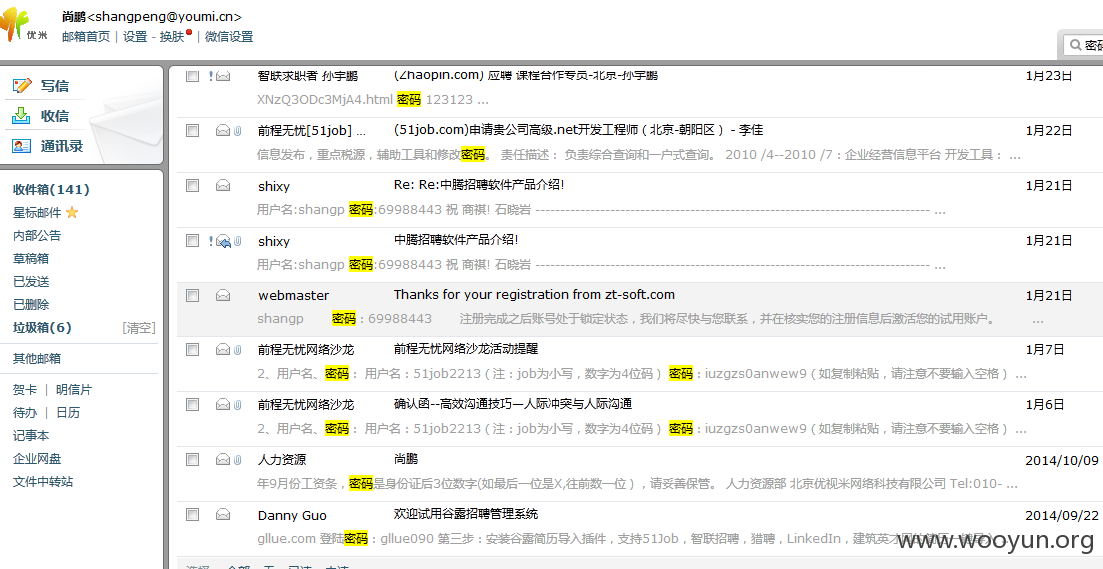The image size is (1103, 569).
Task: Click [清空] to empty the spam folder
Action: [139, 328]
